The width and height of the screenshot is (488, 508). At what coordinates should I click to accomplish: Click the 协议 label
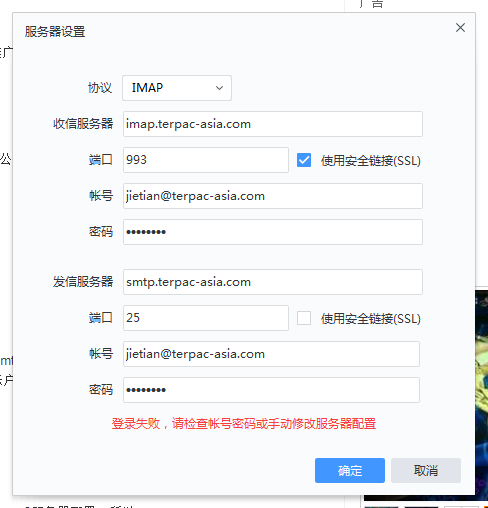click(x=100, y=88)
